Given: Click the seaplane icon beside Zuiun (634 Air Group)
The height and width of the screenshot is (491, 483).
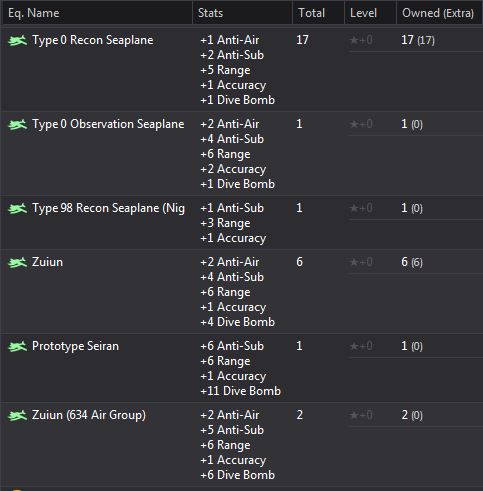Looking at the screenshot, I should coord(17,416).
